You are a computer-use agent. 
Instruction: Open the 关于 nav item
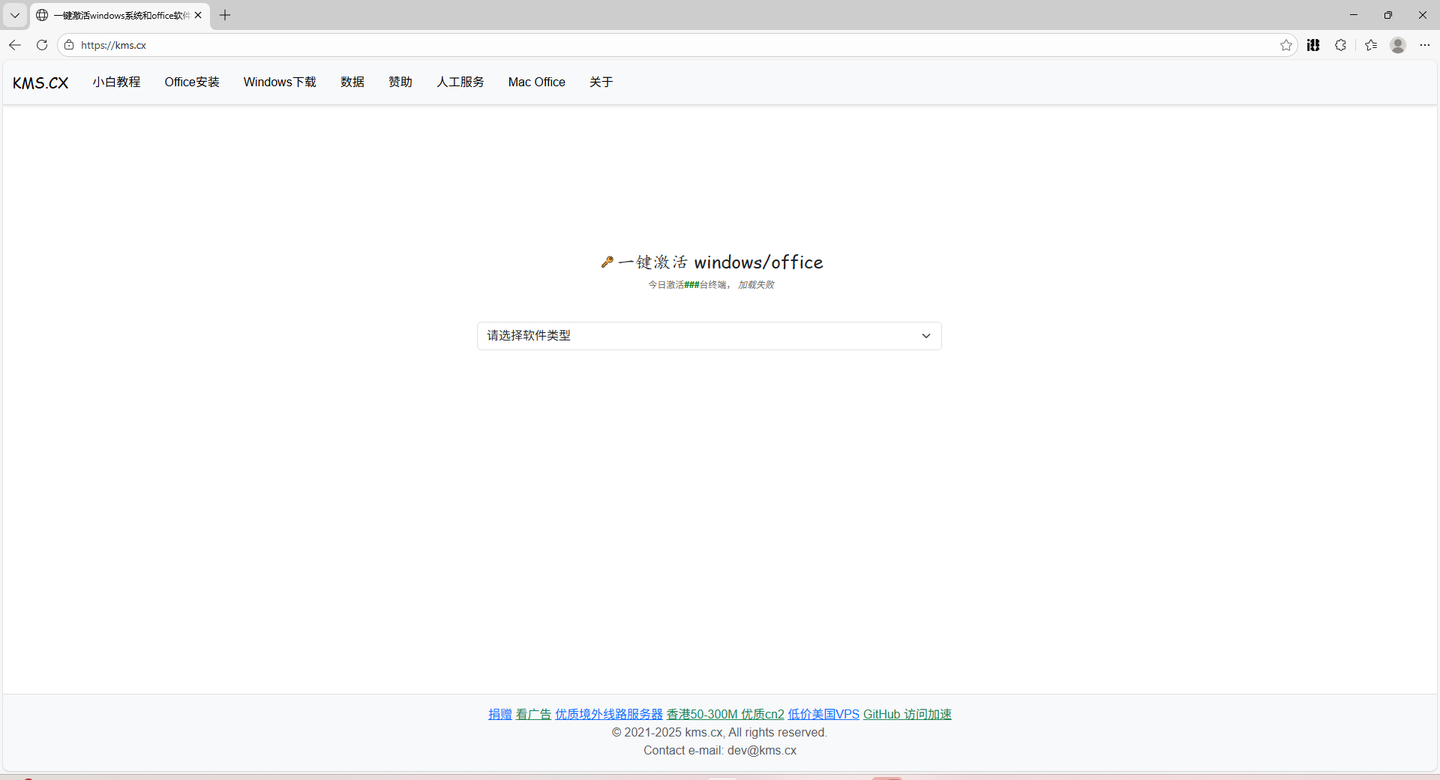[601, 82]
